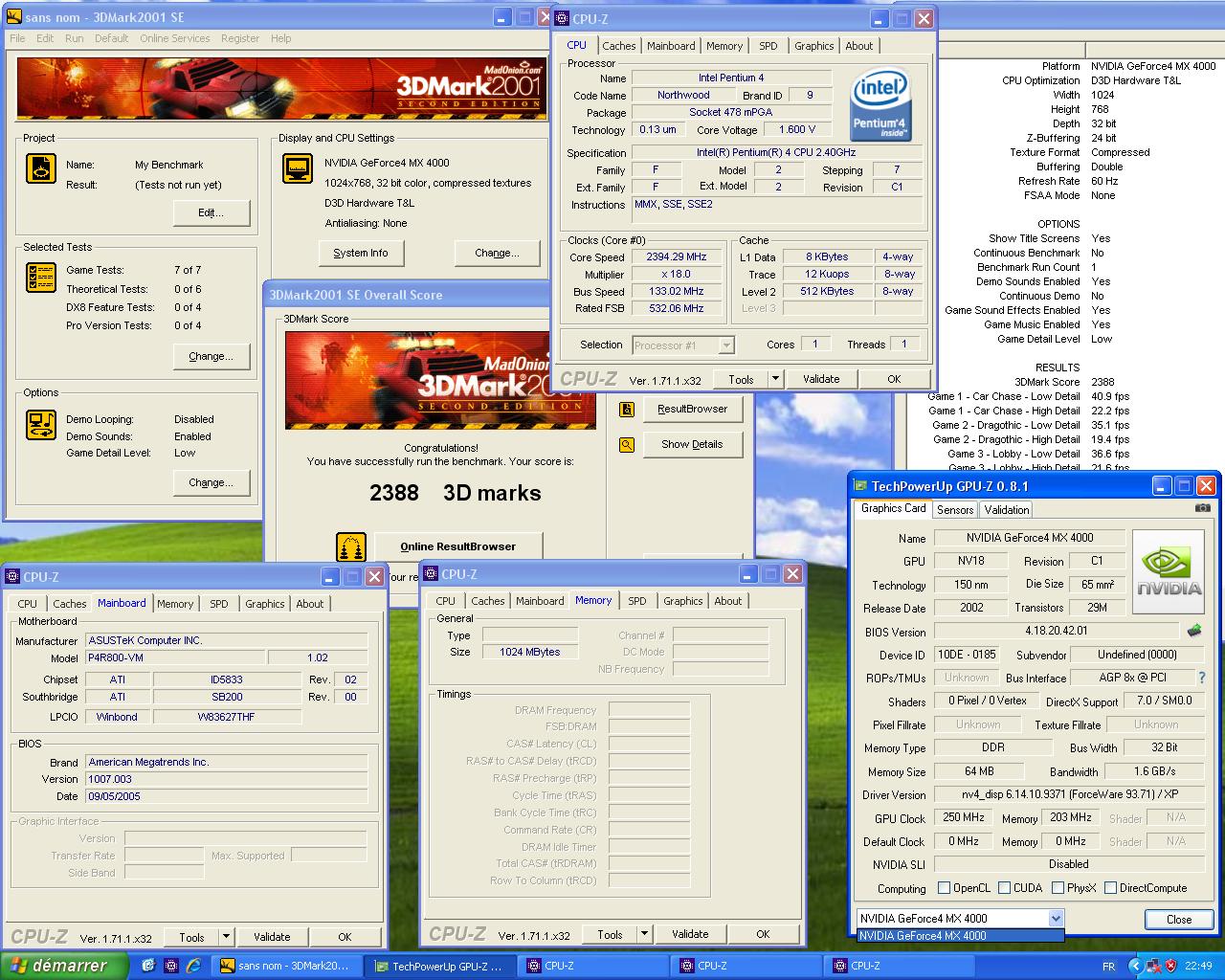
Task: Click the démarrer Start button
Action: tap(63, 966)
